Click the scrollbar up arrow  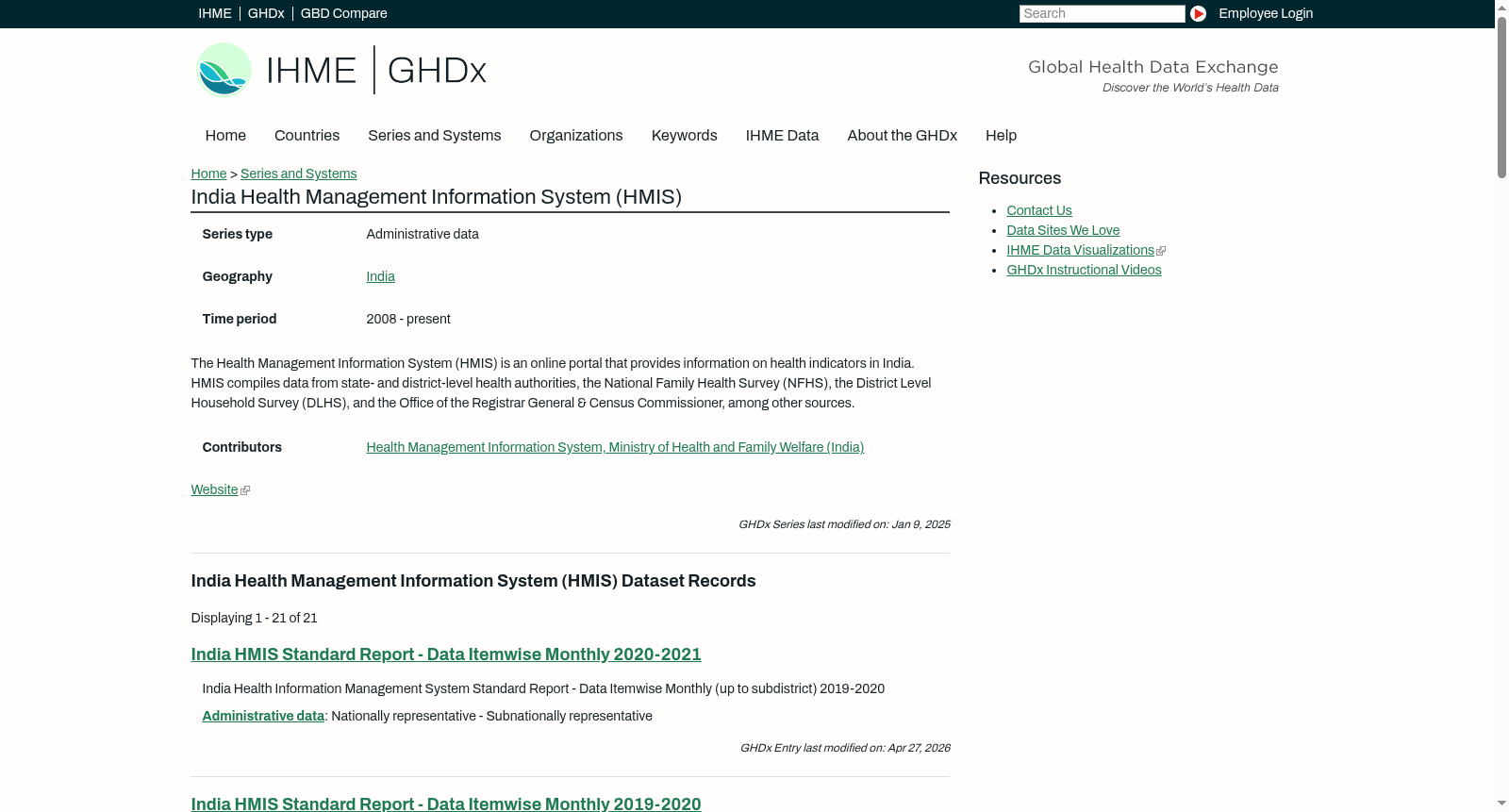(x=1502, y=7)
